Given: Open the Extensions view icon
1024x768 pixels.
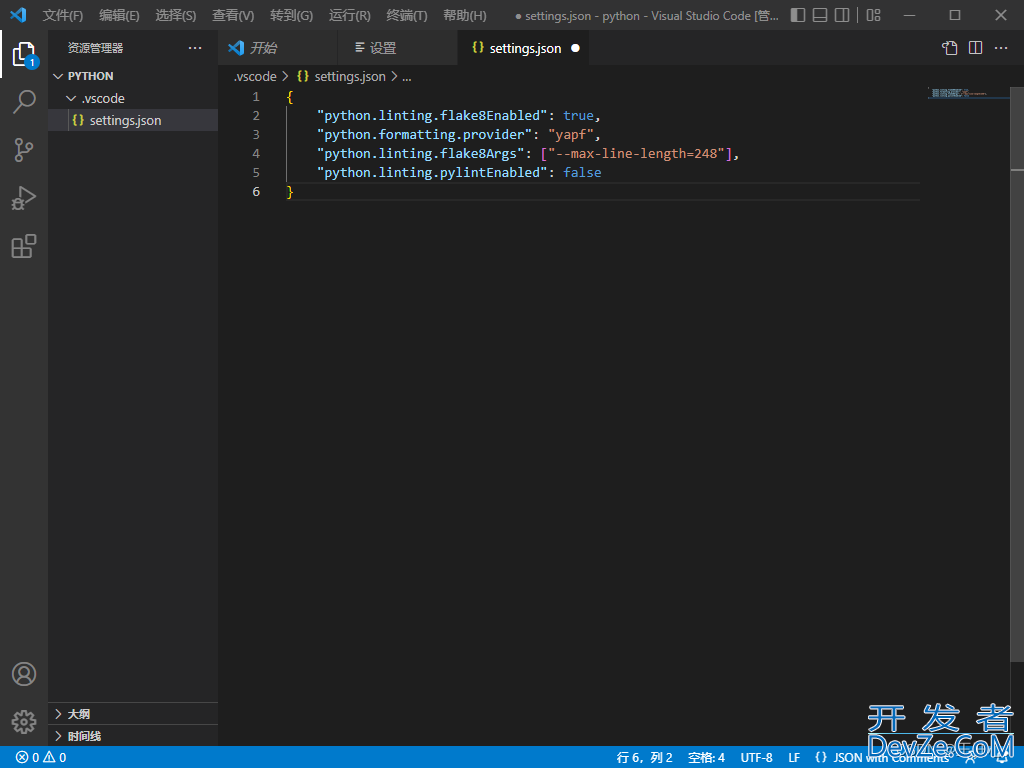Looking at the screenshot, I should coord(24,246).
